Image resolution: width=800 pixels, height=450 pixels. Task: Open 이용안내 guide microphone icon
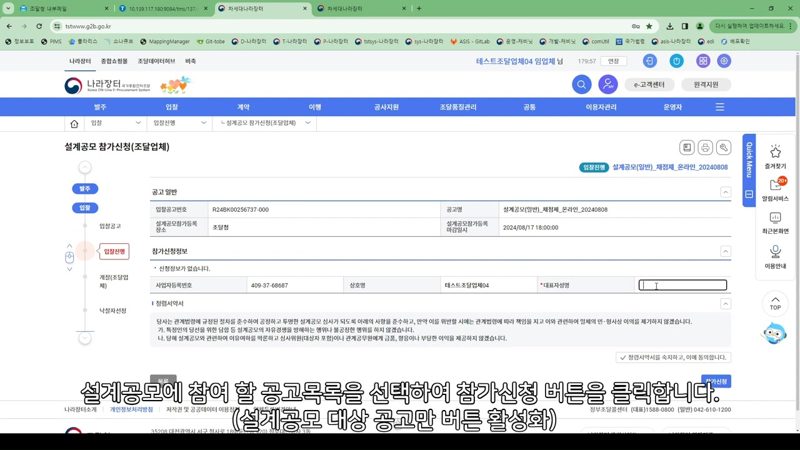click(x=775, y=257)
